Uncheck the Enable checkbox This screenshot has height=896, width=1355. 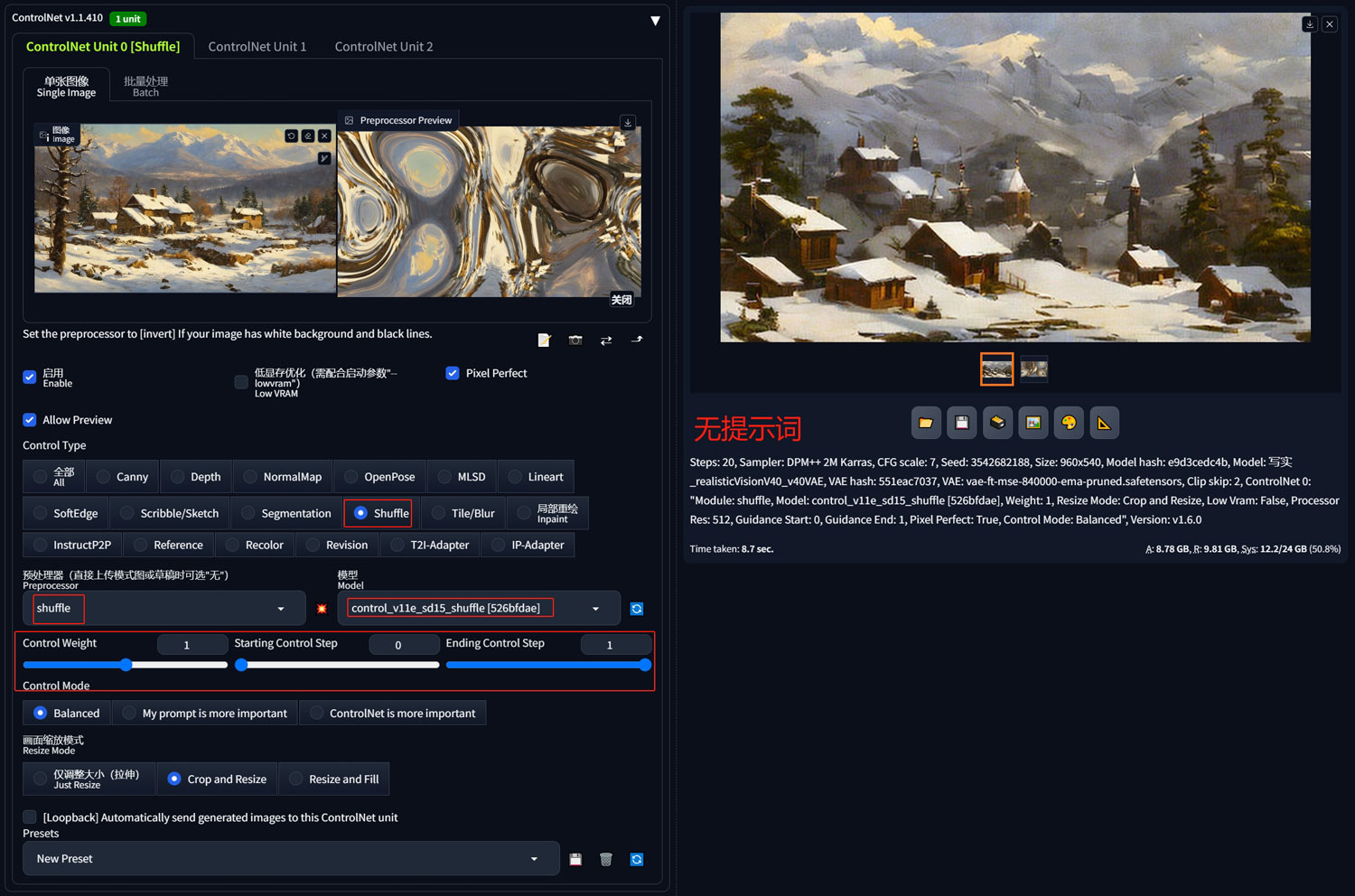[30, 377]
